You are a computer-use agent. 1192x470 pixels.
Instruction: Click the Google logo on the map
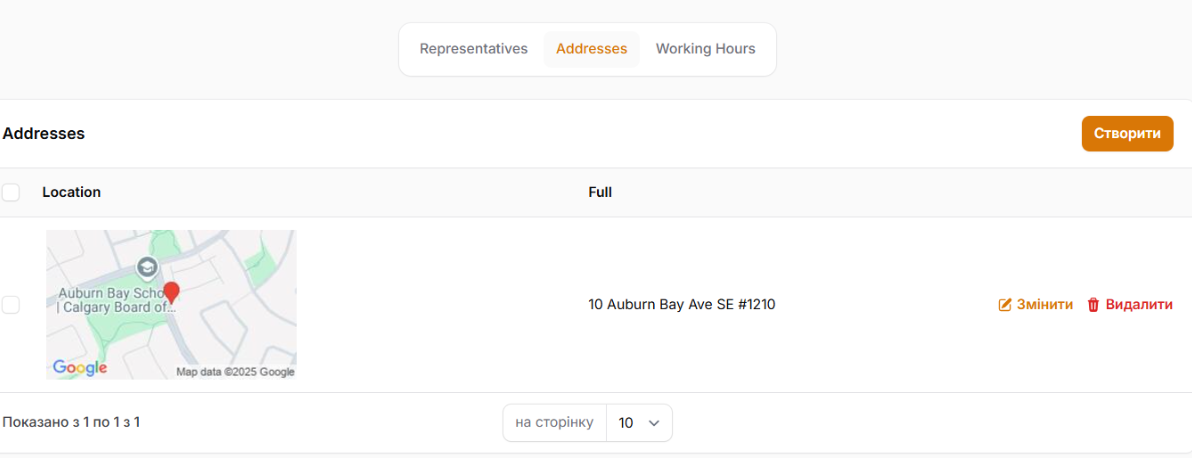click(80, 368)
